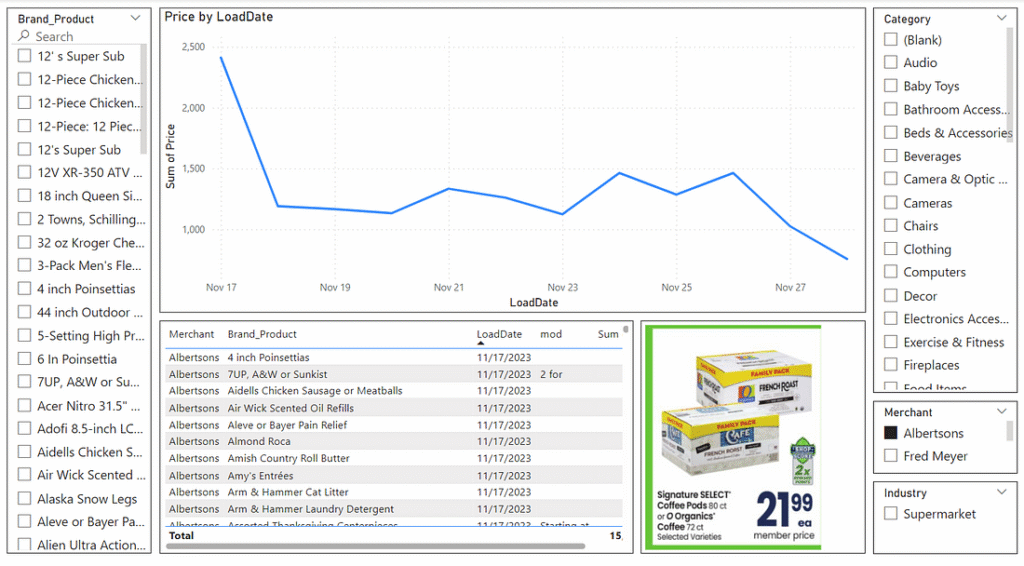The image size is (1024, 566).
Task: Check the 12' s Super Sub checkbox
Action: tap(24, 55)
